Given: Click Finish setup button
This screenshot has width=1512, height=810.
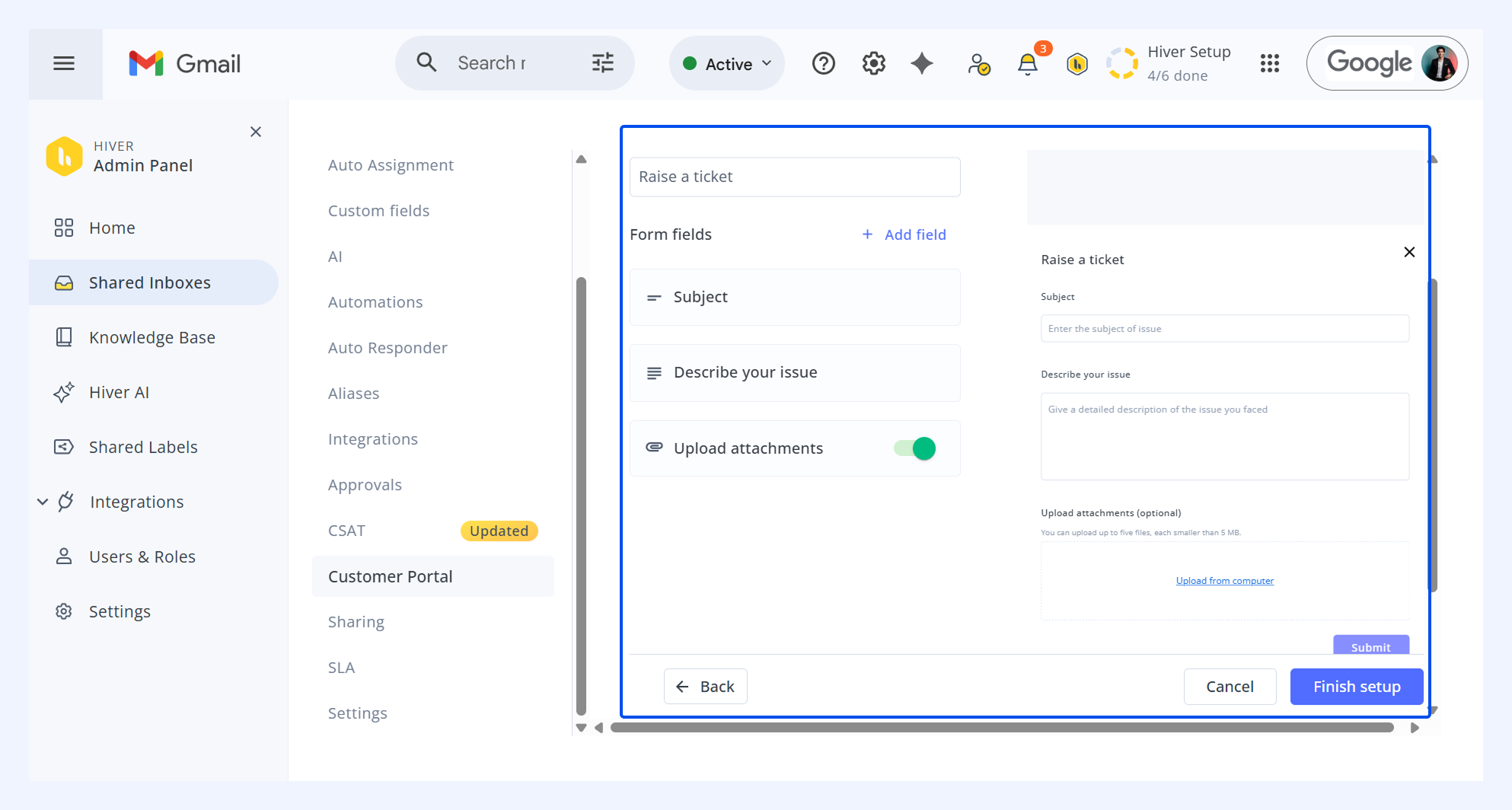Looking at the screenshot, I should pos(1357,687).
